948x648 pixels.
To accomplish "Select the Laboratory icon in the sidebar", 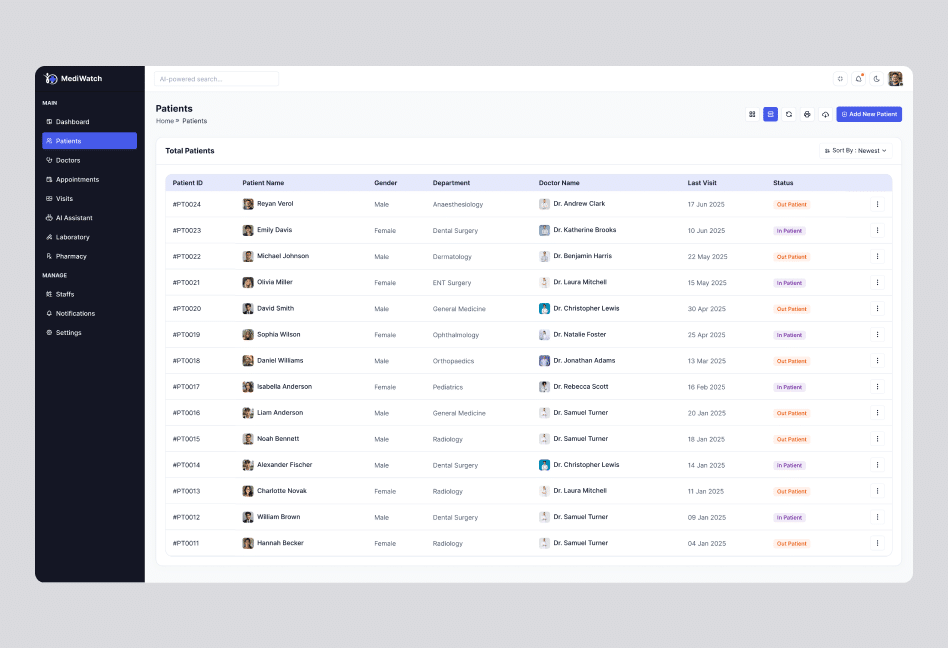I will (x=52, y=237).
